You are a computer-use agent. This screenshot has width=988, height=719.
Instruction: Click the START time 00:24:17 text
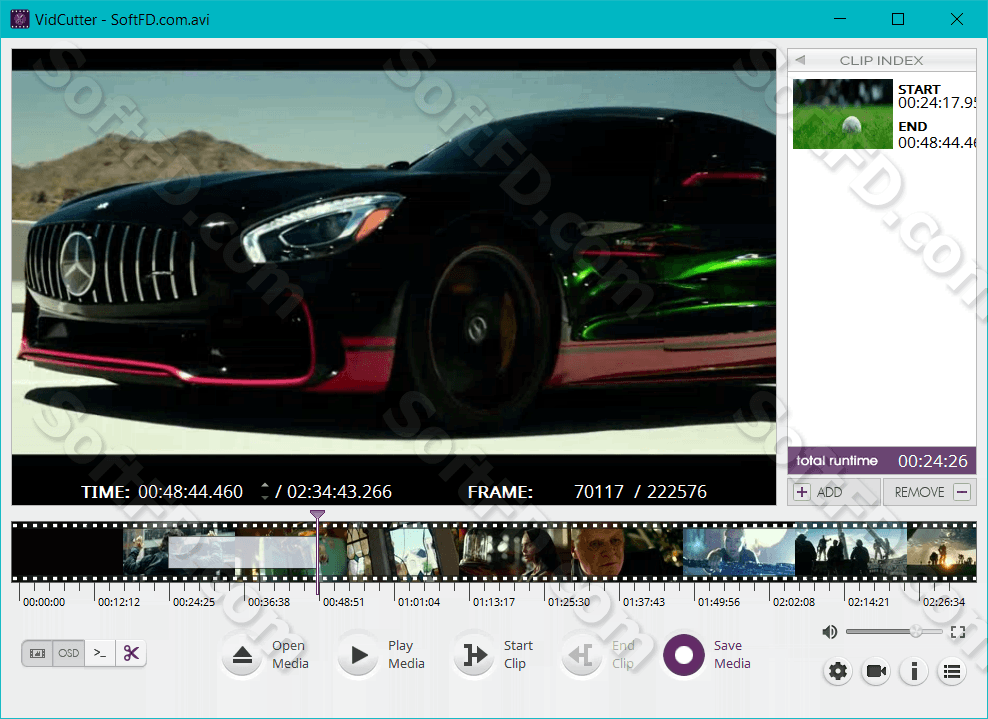[x=937, y=103]
